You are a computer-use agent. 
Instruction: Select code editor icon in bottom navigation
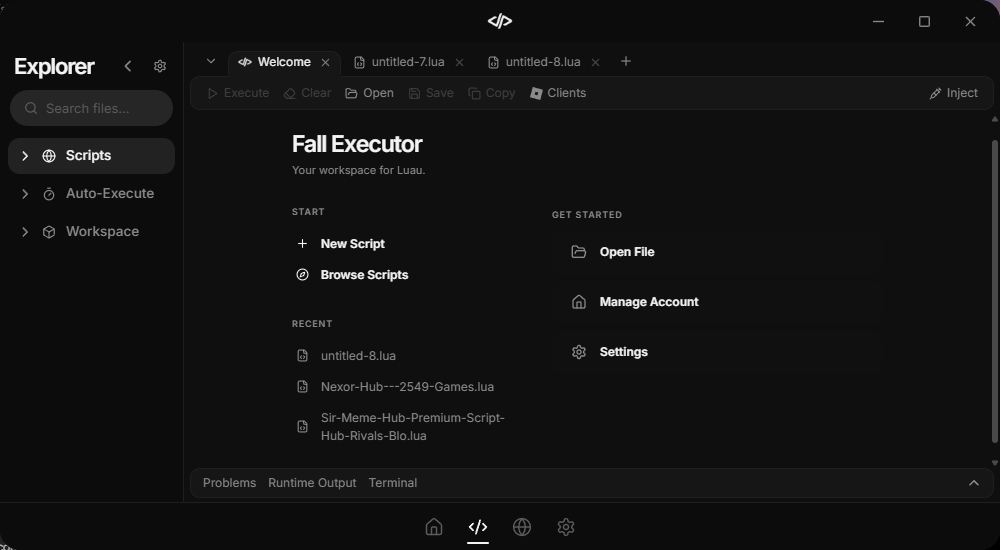[478, 527]
